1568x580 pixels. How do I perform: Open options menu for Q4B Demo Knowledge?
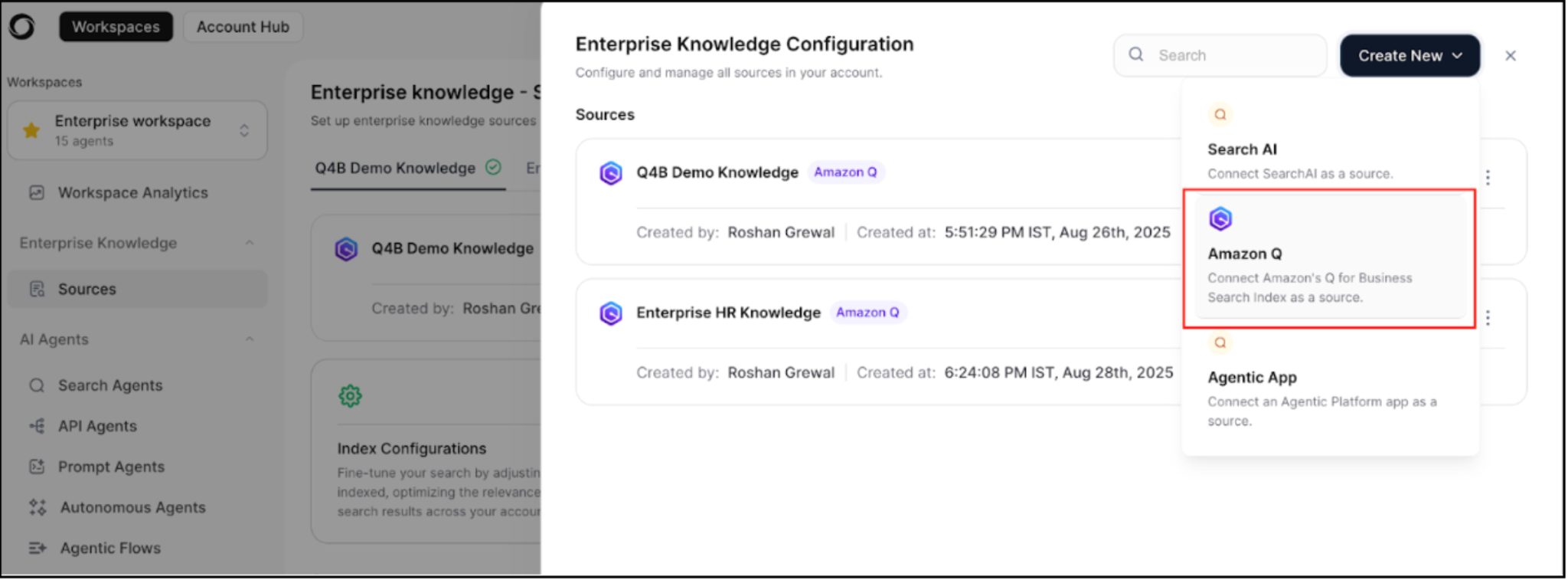click(x=1488, y=178)
